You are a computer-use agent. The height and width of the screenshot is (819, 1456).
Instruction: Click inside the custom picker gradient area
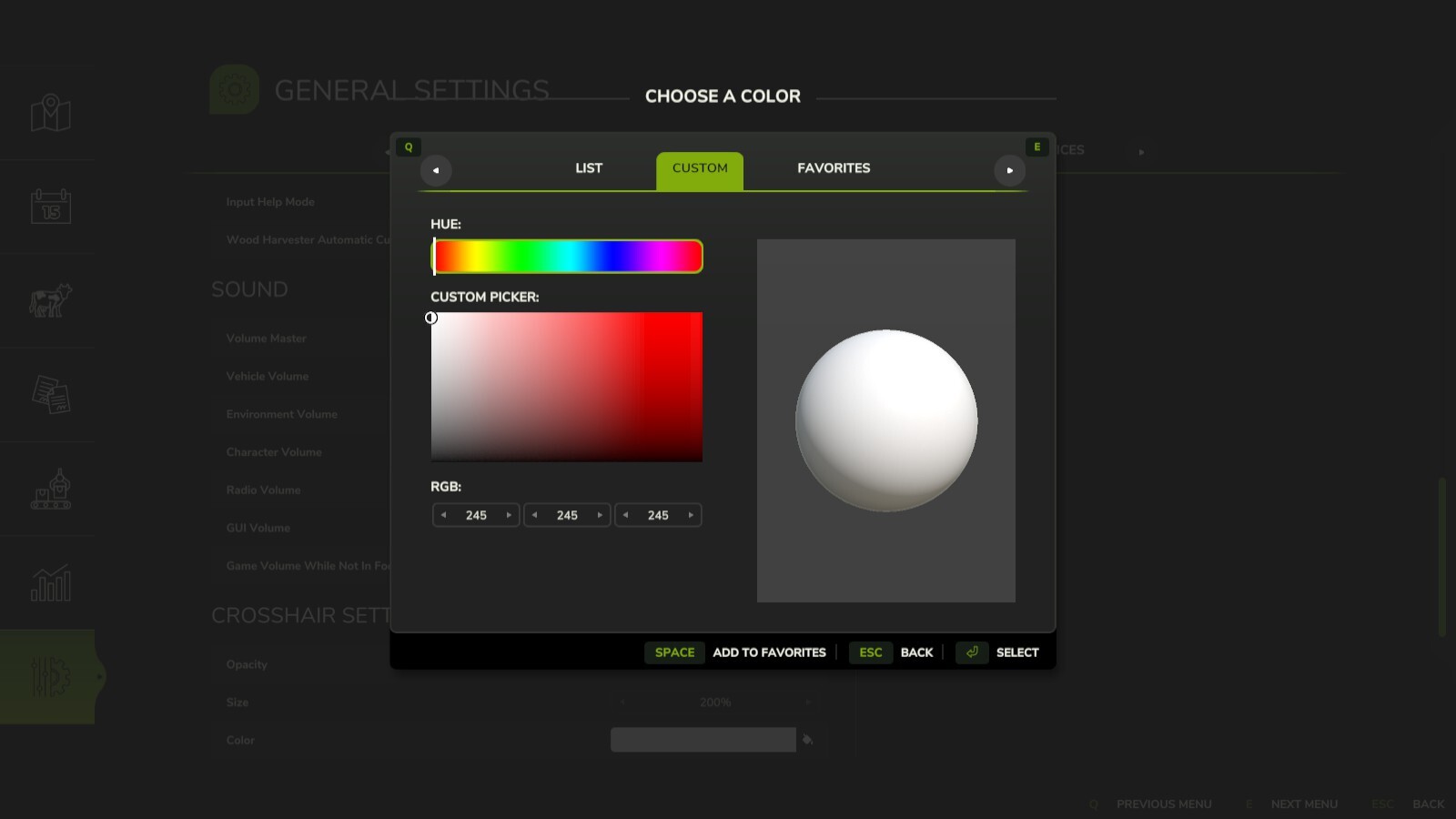(566, 387)
